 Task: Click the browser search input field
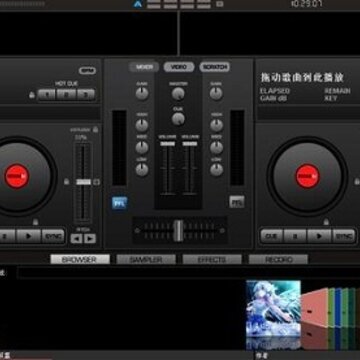click(188, 273)
